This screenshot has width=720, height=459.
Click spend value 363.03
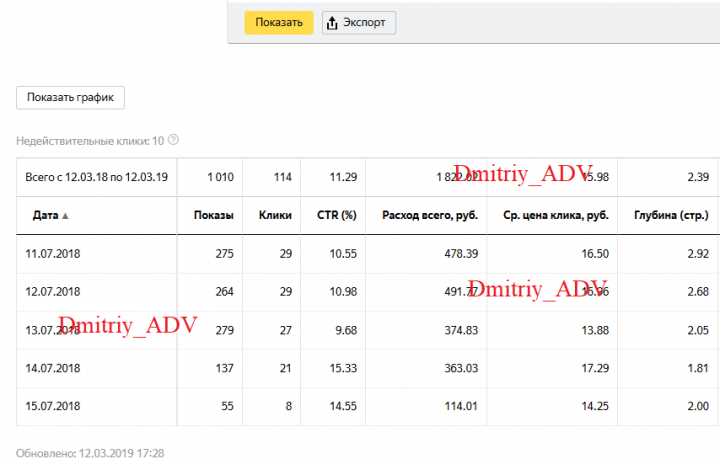[x=461, y=368]
